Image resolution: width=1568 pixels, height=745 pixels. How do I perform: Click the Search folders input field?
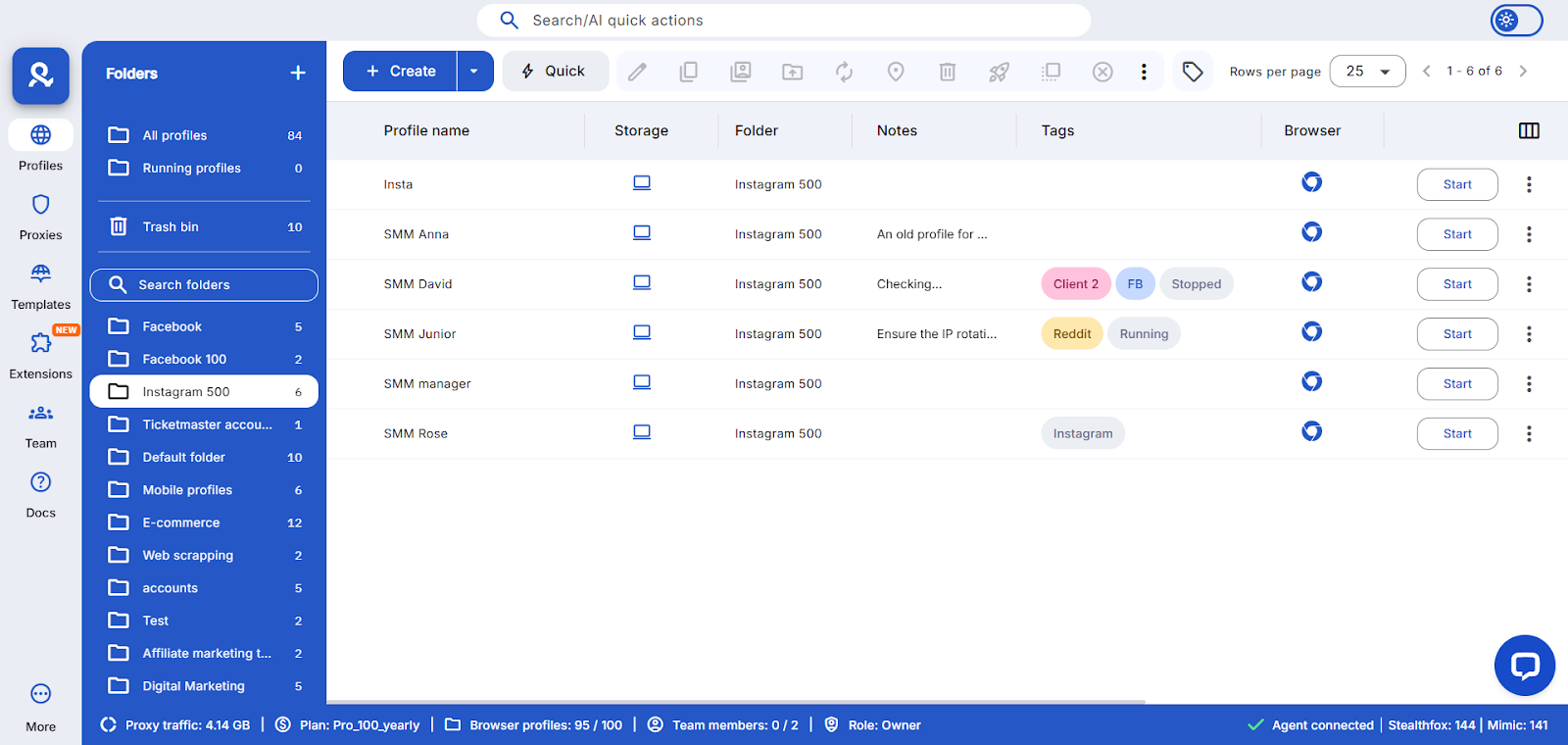204,285
